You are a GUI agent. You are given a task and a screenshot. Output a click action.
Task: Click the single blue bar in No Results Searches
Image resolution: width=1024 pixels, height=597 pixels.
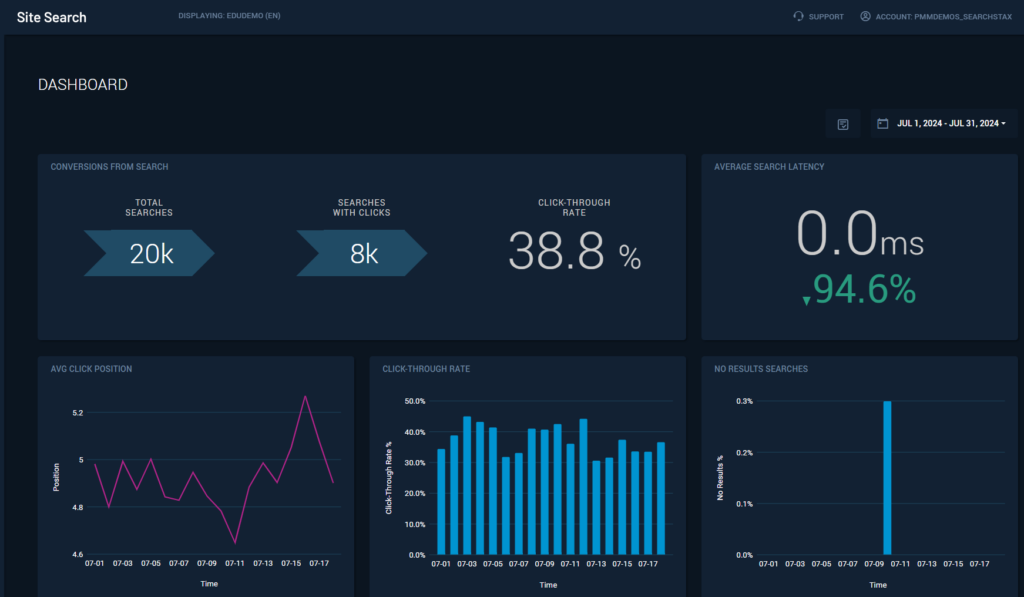(887, 478)
